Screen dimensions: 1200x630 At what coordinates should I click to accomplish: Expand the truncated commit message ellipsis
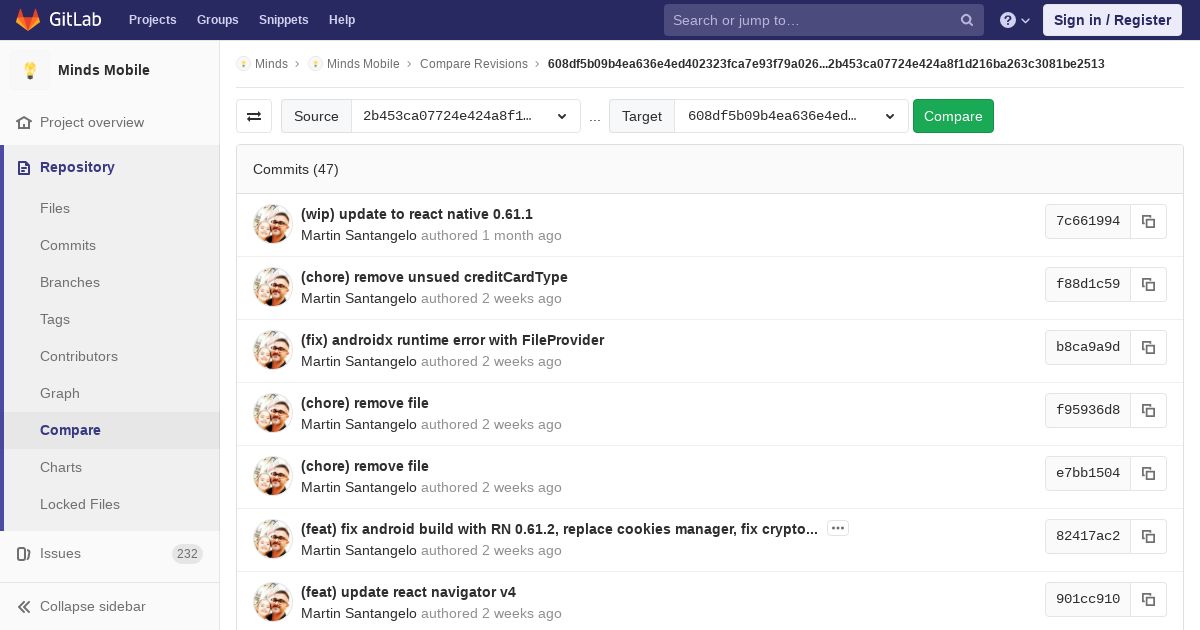(838, 528)
